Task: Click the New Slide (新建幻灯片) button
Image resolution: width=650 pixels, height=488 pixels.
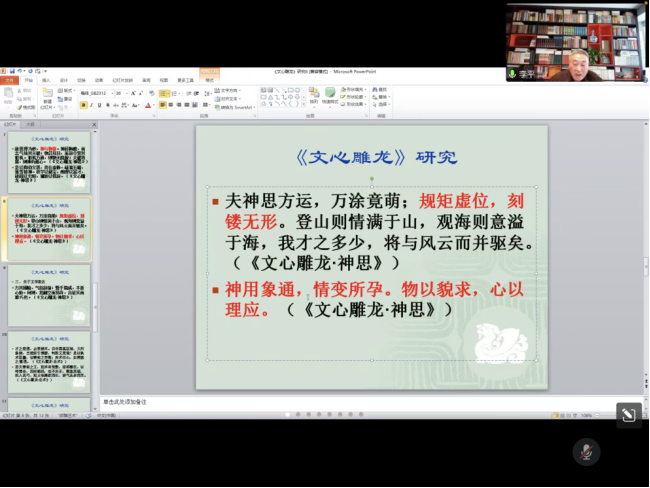Action: coord(47,98)
